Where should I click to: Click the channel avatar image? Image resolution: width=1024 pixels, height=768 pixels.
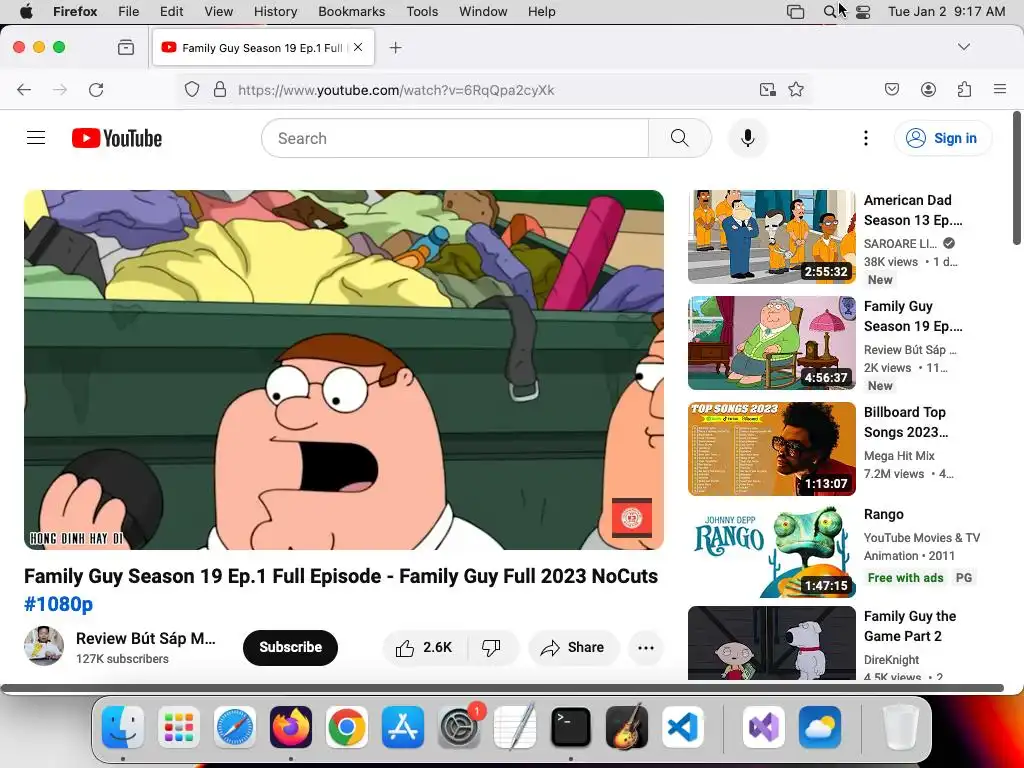[x=44, y=646]
